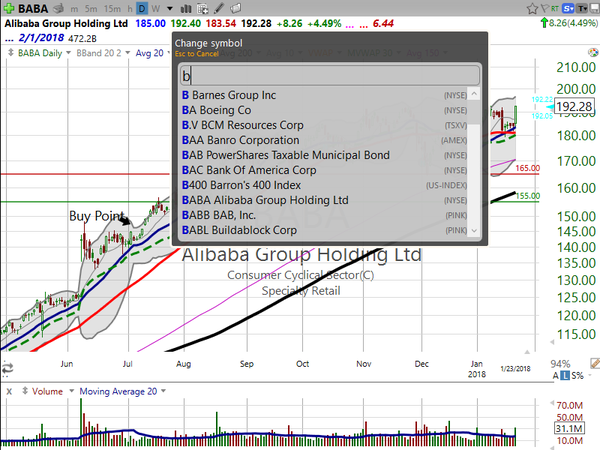The image size is (600, 450).
Task: Close the Volume pane with the X
Action: 9,391
